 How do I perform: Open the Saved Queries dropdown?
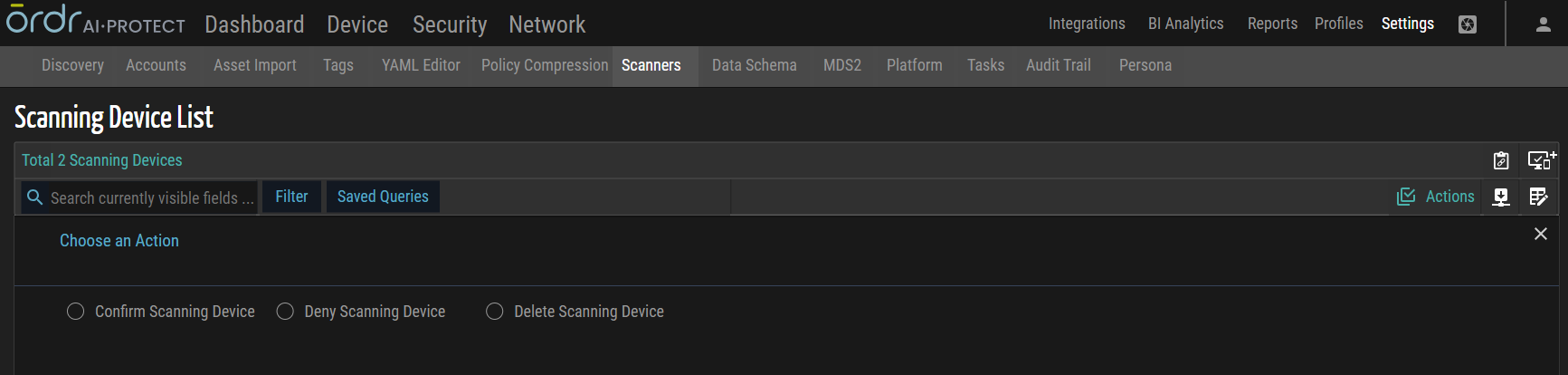click(383, 197)
